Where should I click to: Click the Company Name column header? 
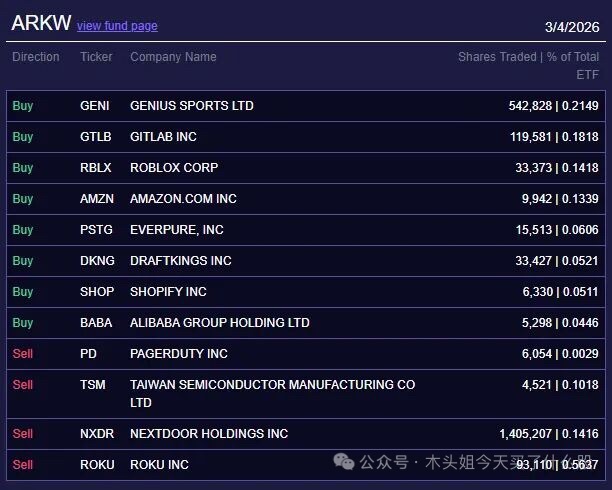click(x=173, y=57)
